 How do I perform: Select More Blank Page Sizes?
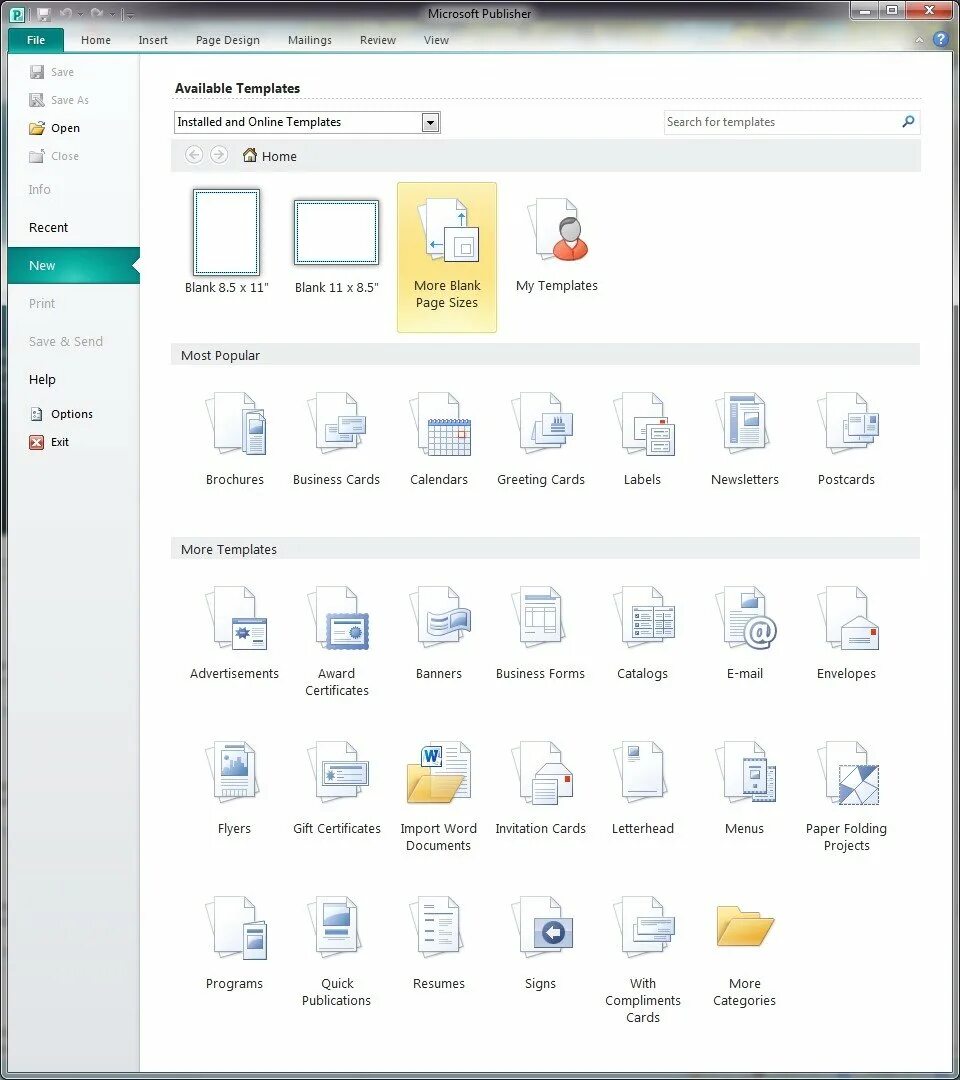[x=447, y=257]
